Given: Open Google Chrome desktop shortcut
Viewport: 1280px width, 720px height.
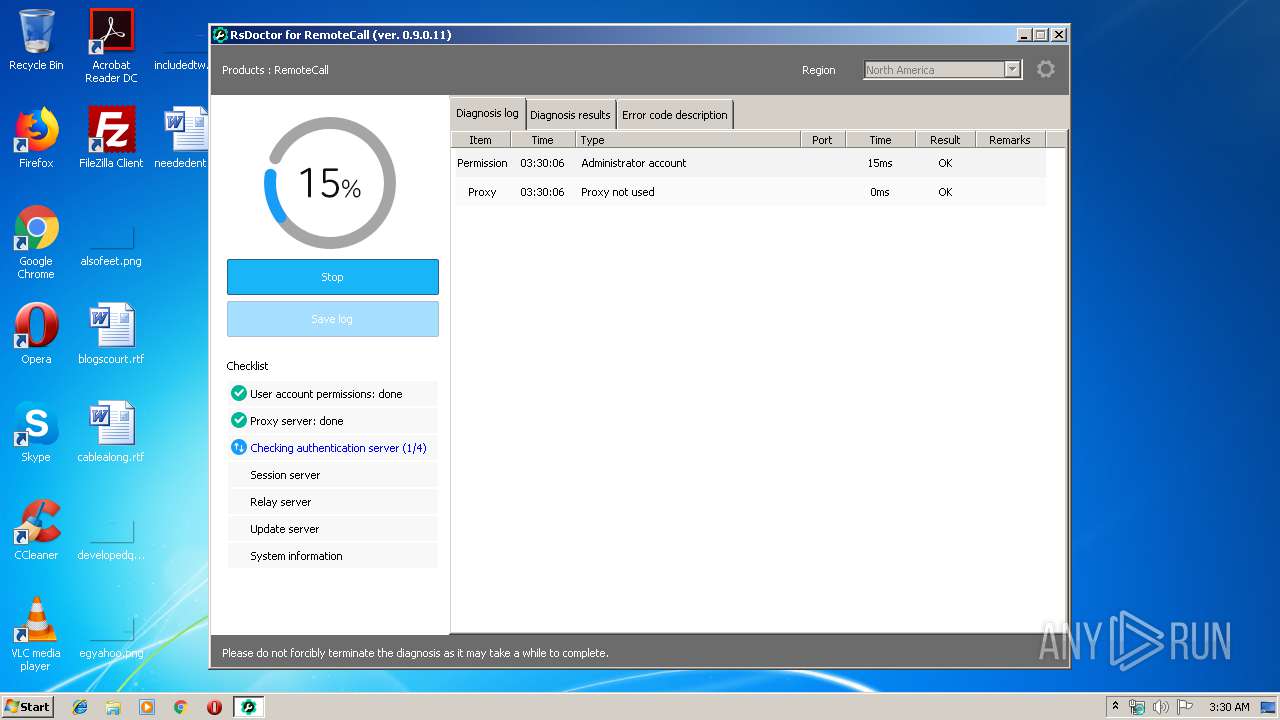Looking at the screenshot, I should [x=36, y=242].
